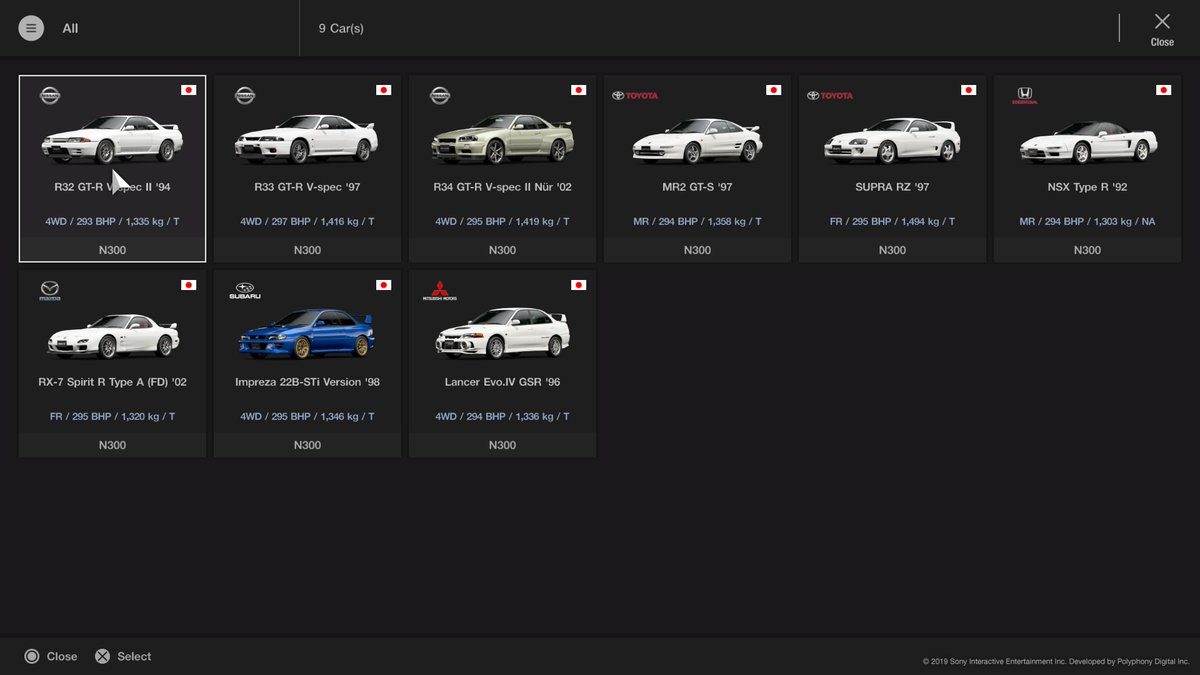This screenshot has height=675, width=1200.
Task: Click the MR2 GT-S '97 name
Action: coord(697,187)
